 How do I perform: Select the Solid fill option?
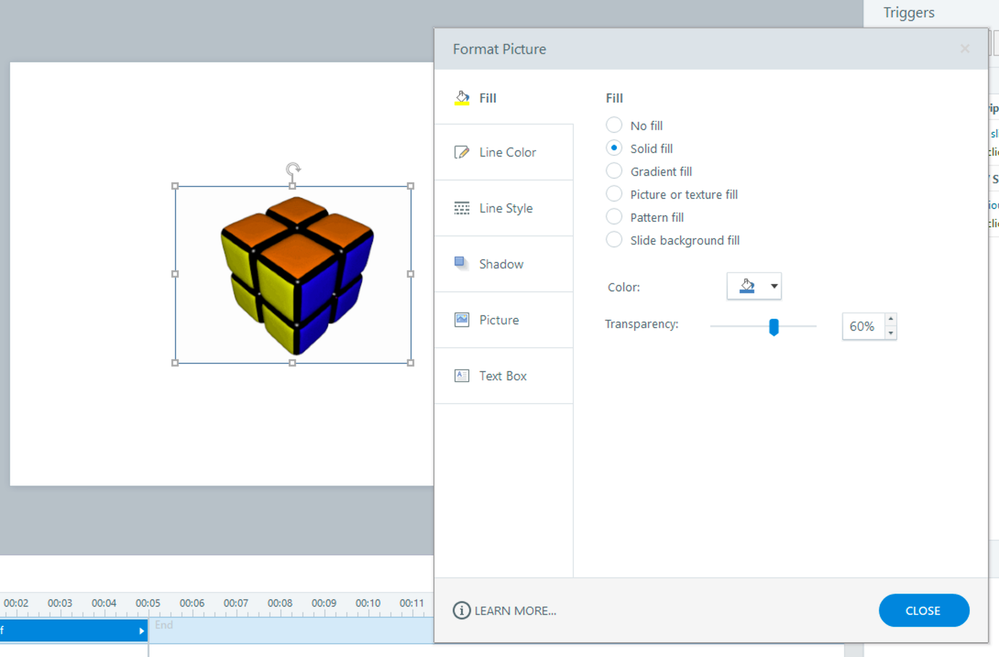(x=614, y=148)
